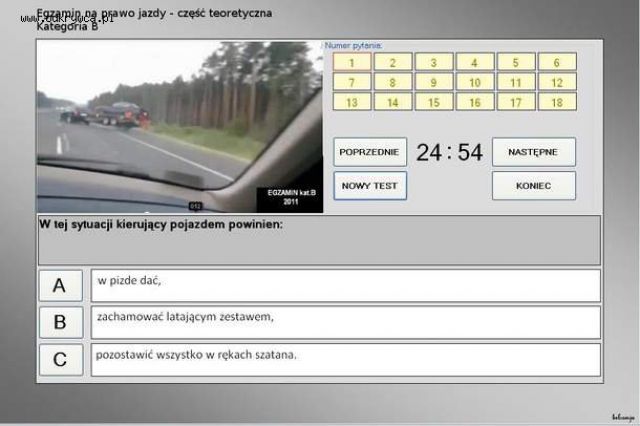Image resolution: width=640 pixels, height=426 pixels.
Task: Start over with NOWY TEST
Action: tap(370, 186)
